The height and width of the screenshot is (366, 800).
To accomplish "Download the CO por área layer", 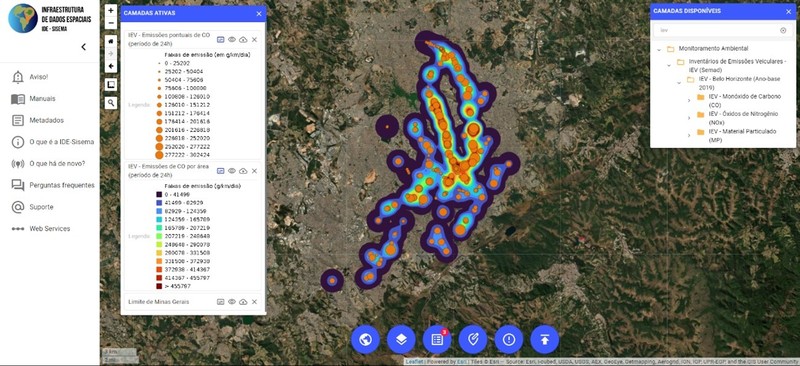I will point(243,171).
